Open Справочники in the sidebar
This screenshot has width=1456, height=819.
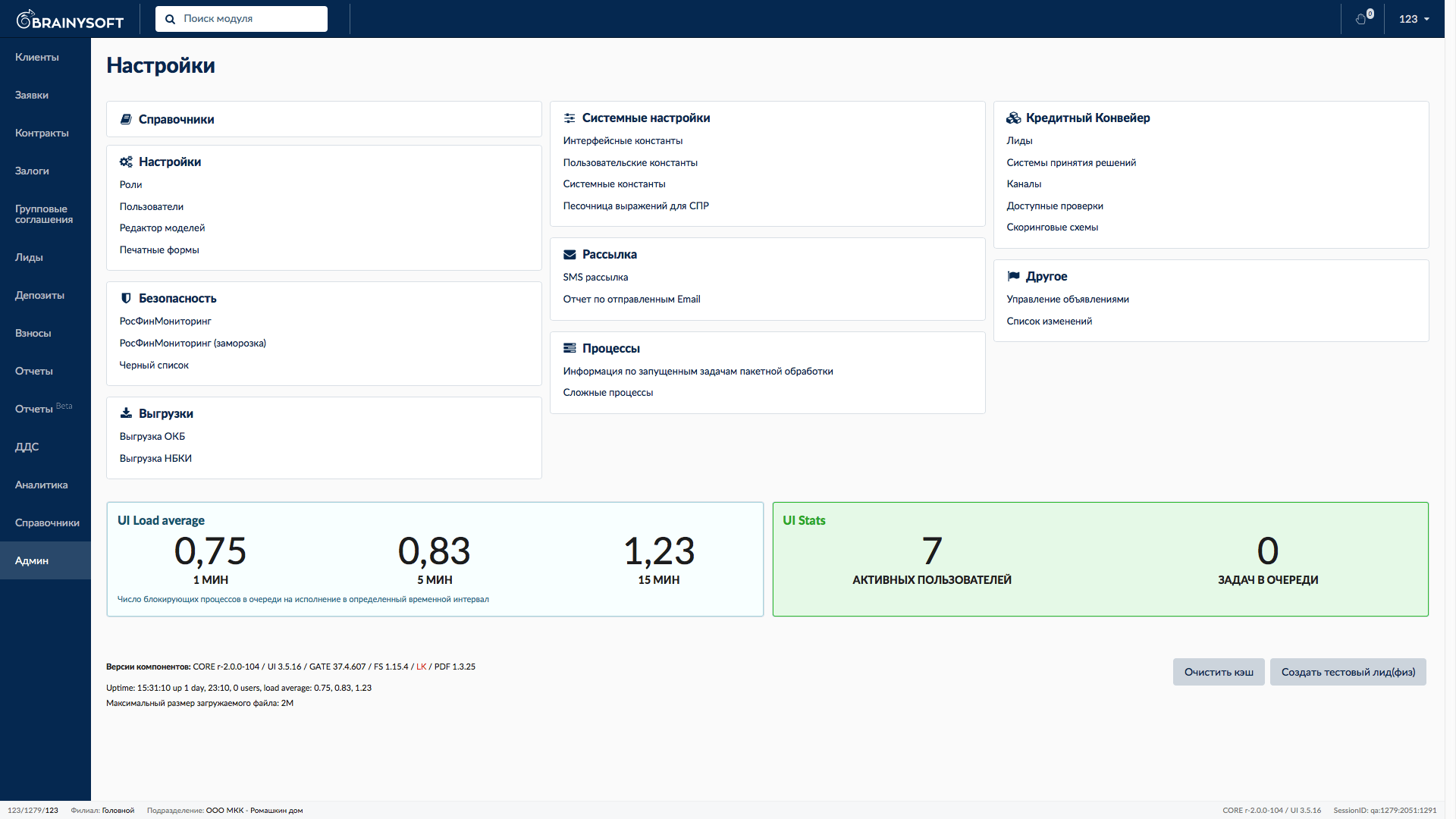[x=45, y=522]
